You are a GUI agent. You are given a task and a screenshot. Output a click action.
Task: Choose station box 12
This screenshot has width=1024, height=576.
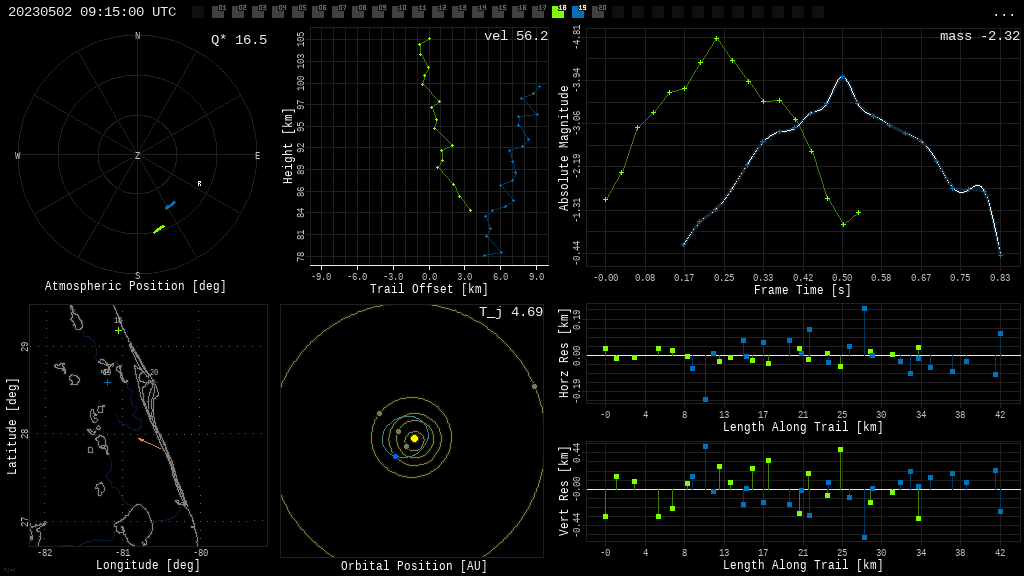coord(439,11)
